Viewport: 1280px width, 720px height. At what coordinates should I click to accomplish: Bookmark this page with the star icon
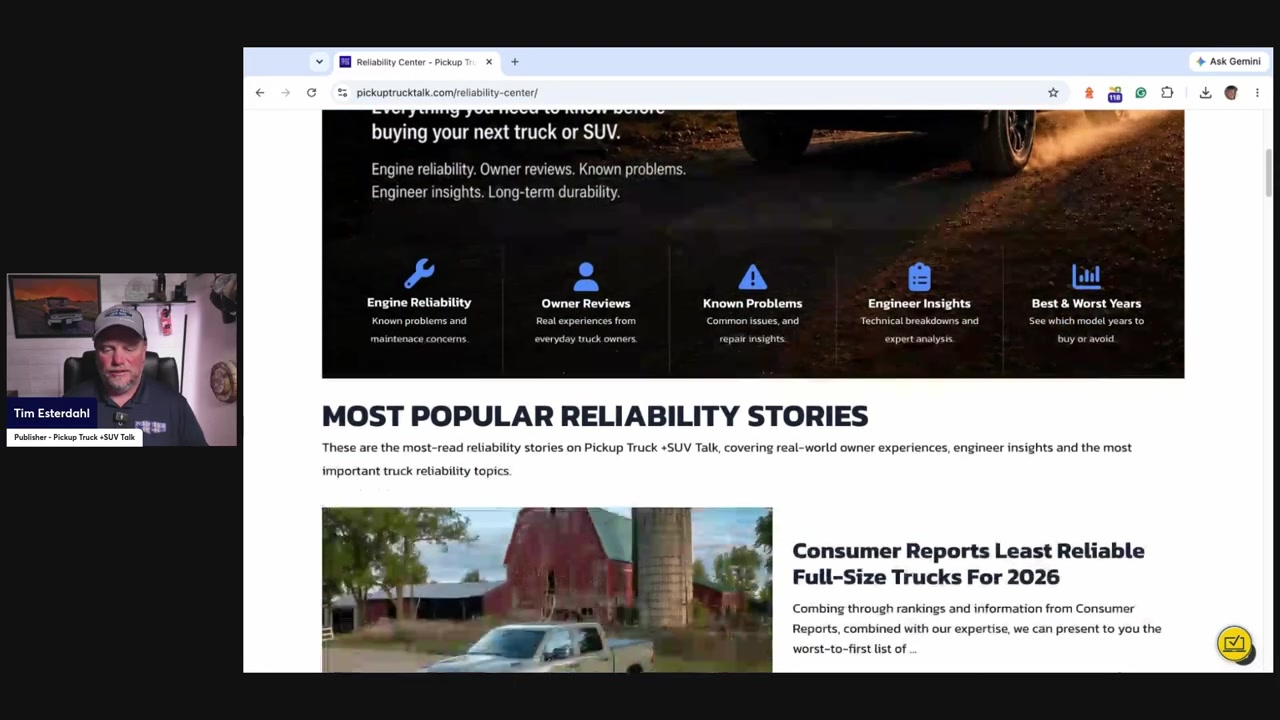tap(1053, 92)
